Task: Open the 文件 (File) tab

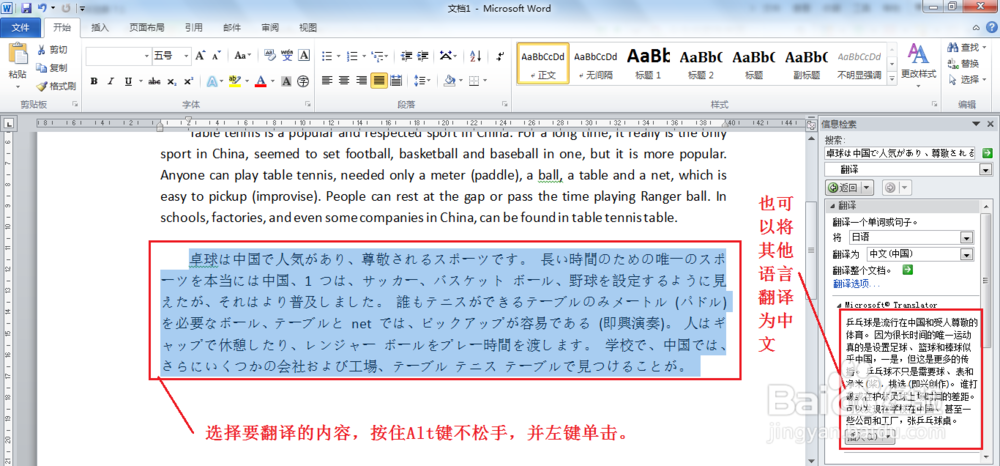Action: click(20, 27)
